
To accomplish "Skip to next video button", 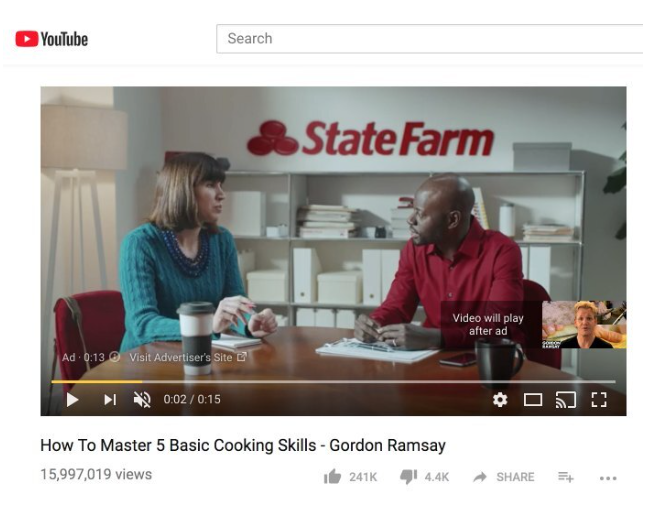I will 110,399.
